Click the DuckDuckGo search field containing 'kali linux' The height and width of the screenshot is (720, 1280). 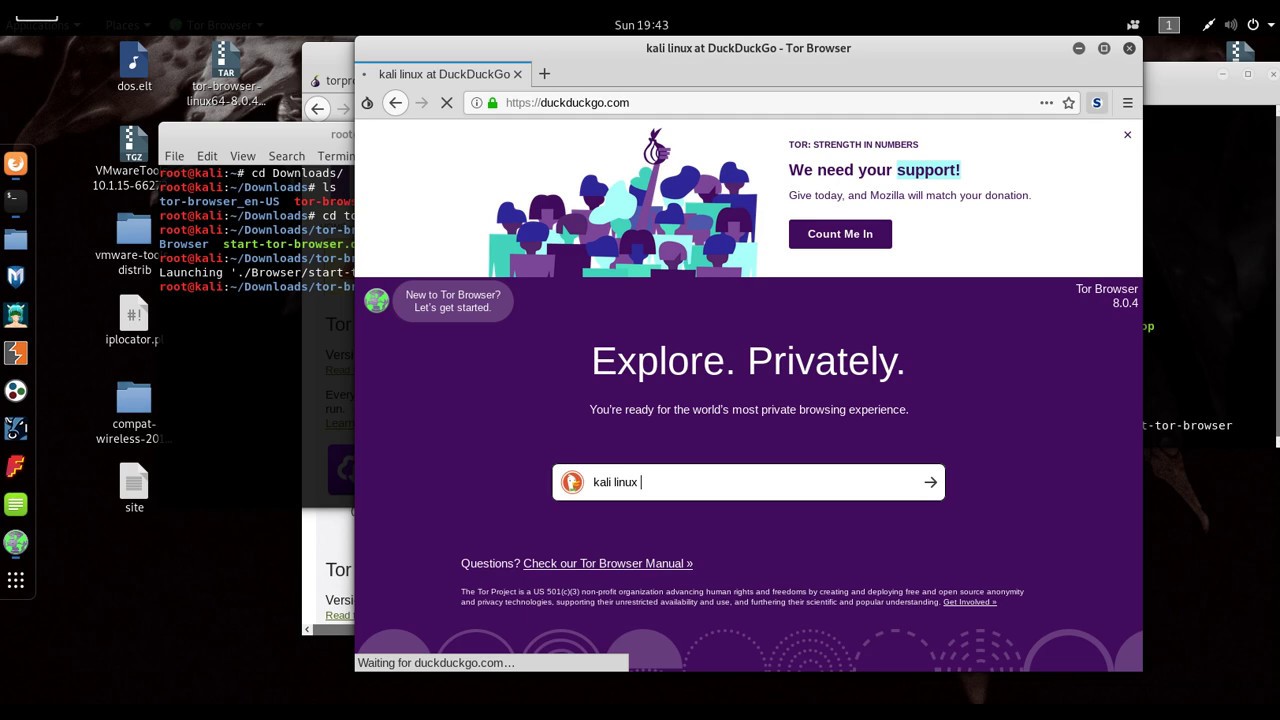[x=750, y=482]
